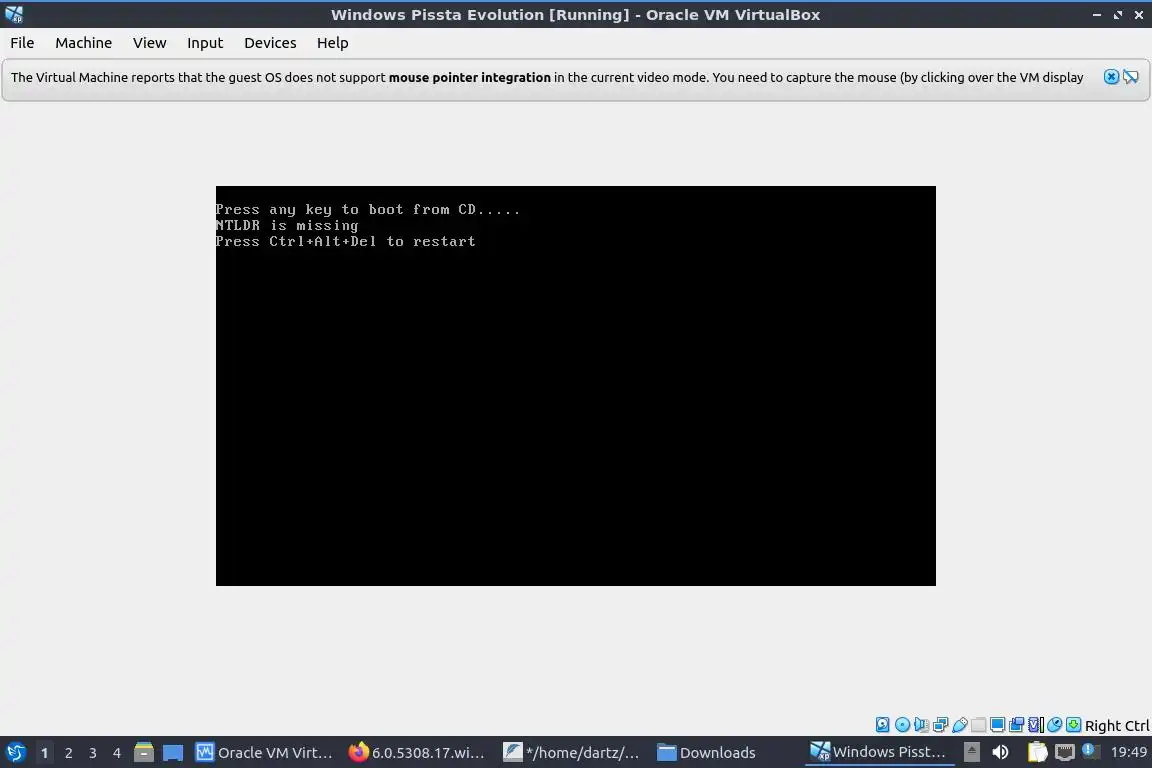Open the Devices menu
The image size is (1152, 768).
[270, 43]
